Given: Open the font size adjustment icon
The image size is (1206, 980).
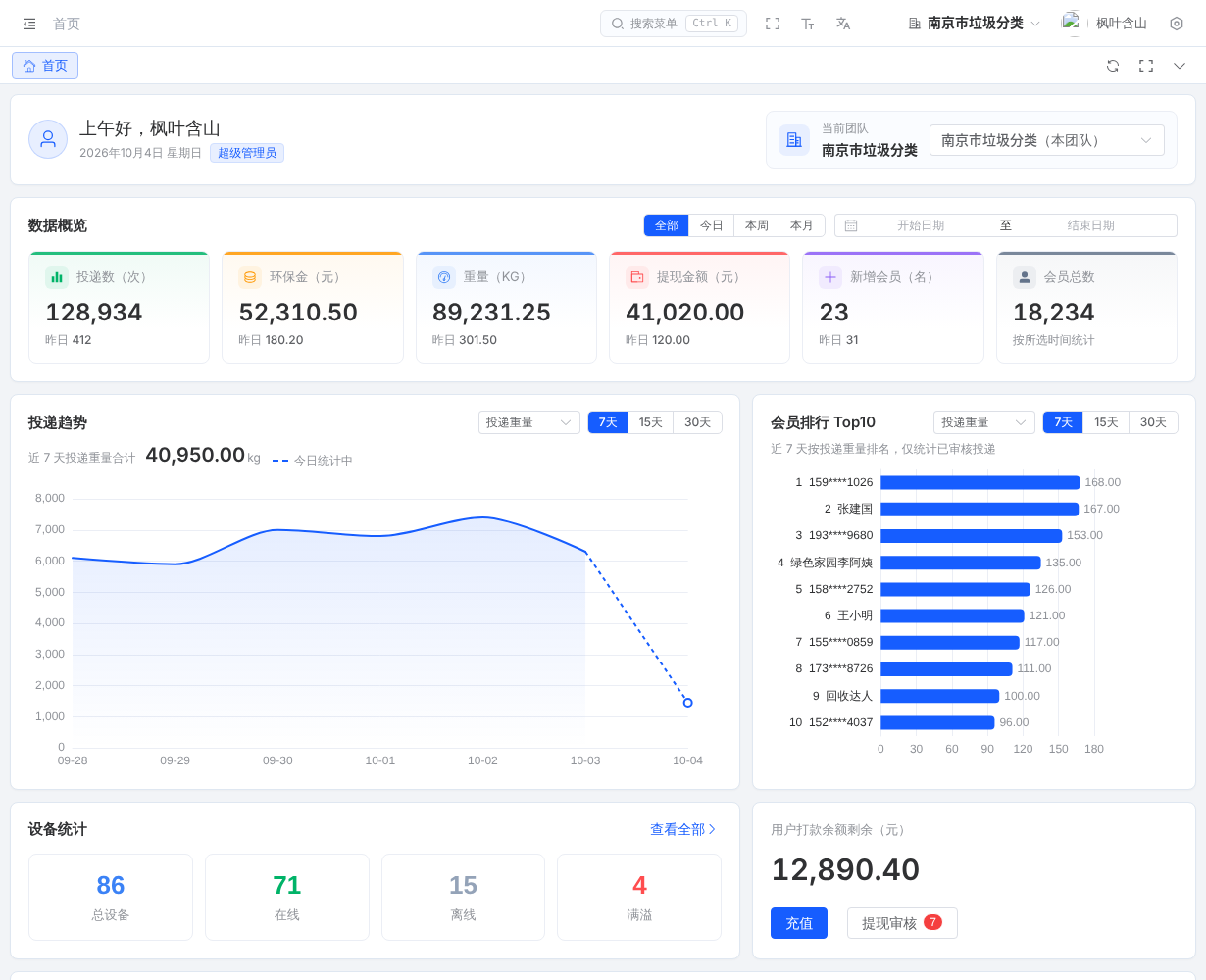Looking at the screenshot, I should point(808,24).
